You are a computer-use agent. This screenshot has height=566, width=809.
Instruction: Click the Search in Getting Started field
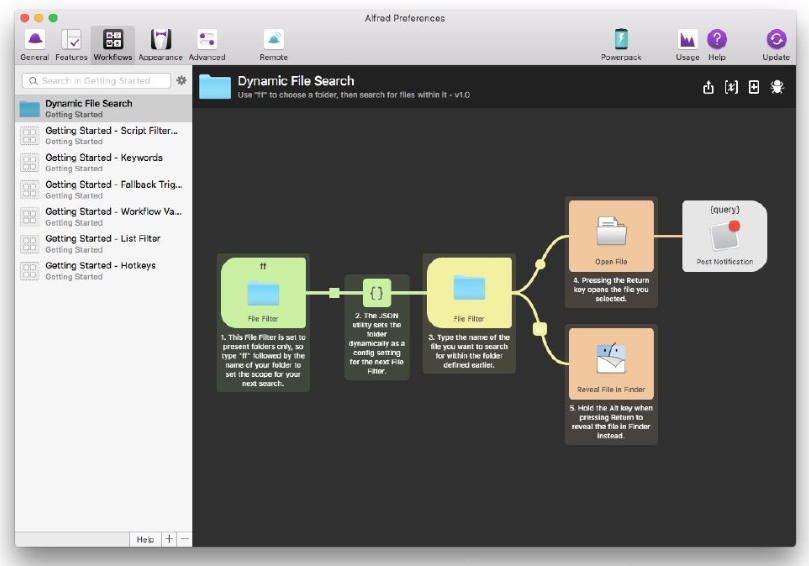pyautogui.click(x=96, y=80)
